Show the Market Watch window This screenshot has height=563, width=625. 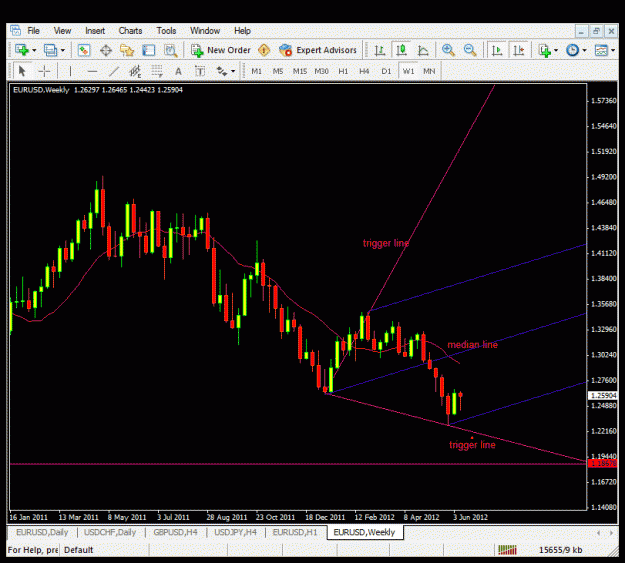(x=84, y=50)
